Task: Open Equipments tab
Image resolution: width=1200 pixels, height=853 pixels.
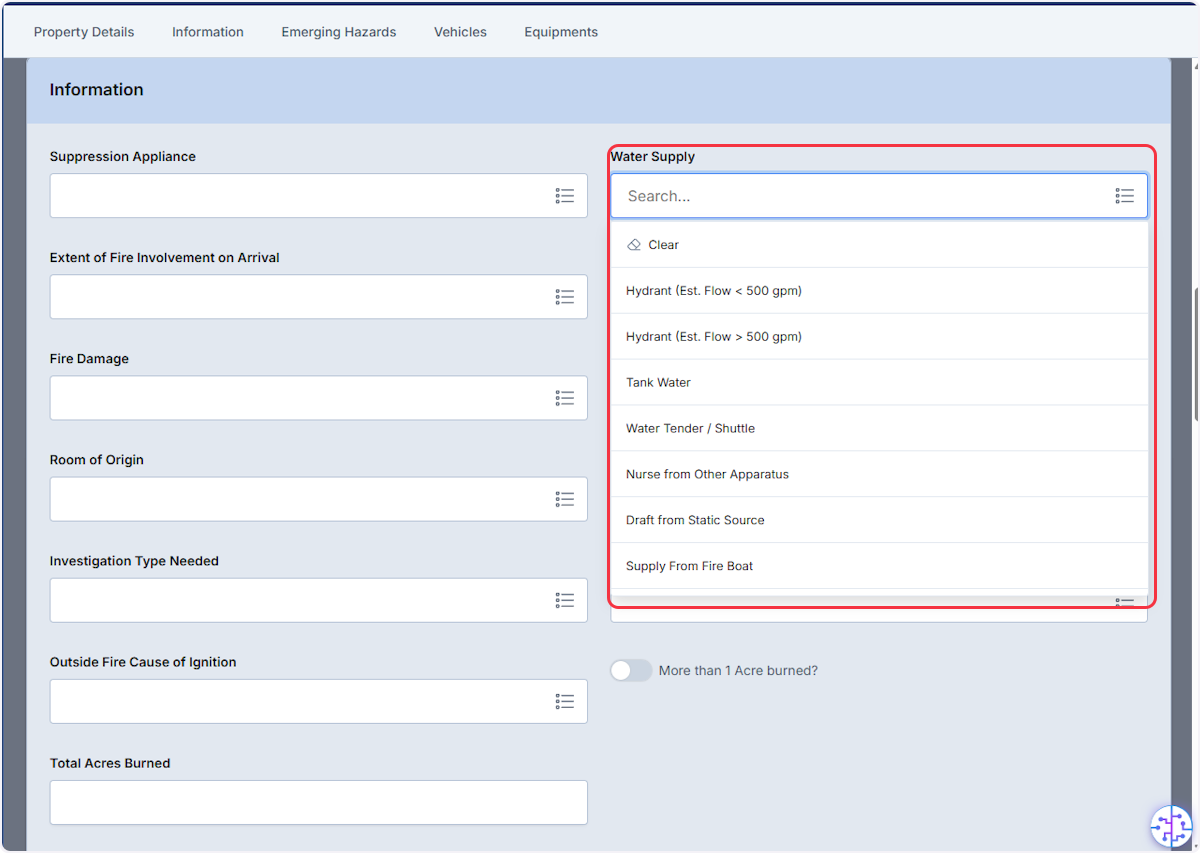Action: 561,32
